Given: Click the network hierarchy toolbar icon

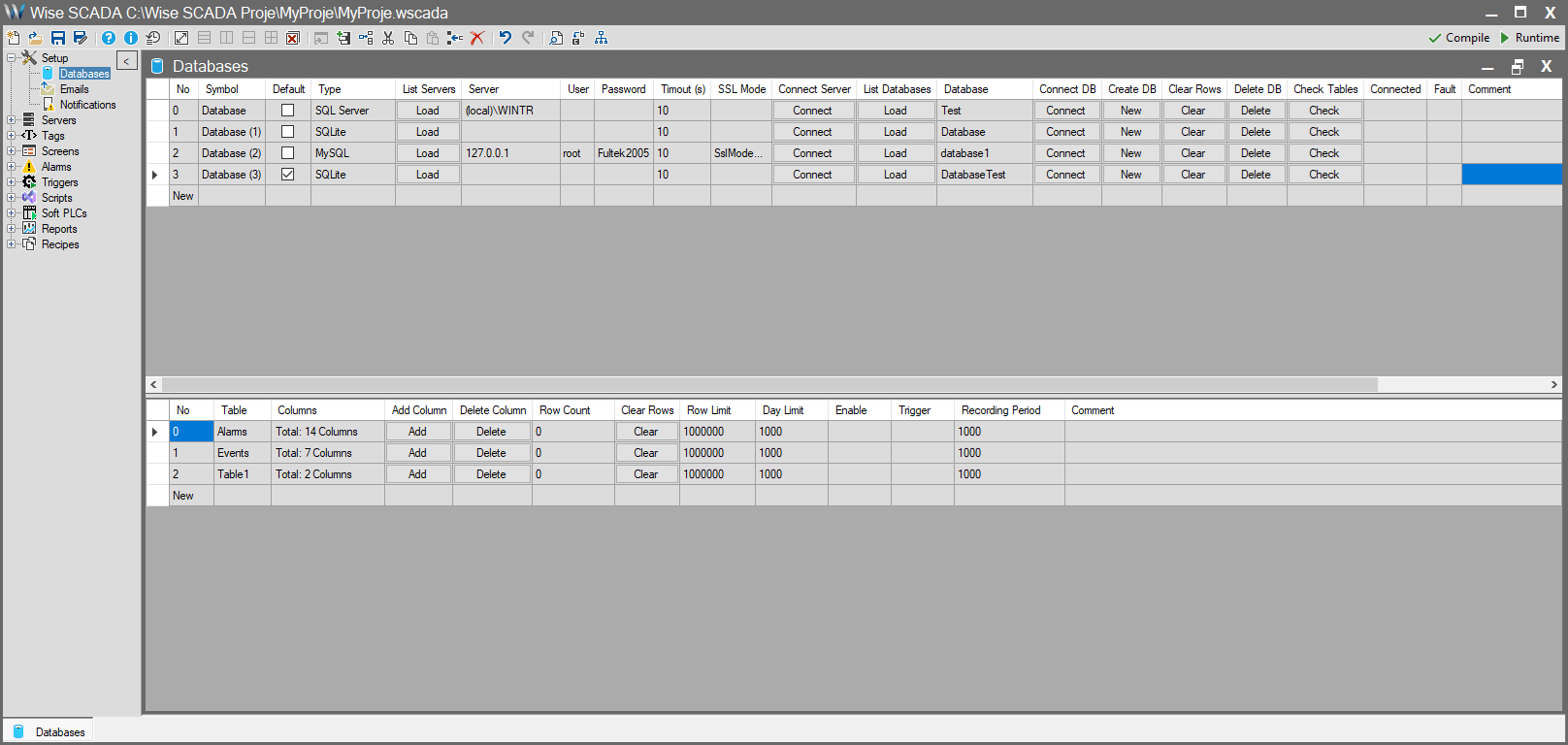Looking at the screenshot, I should click(x=602, y=38).
